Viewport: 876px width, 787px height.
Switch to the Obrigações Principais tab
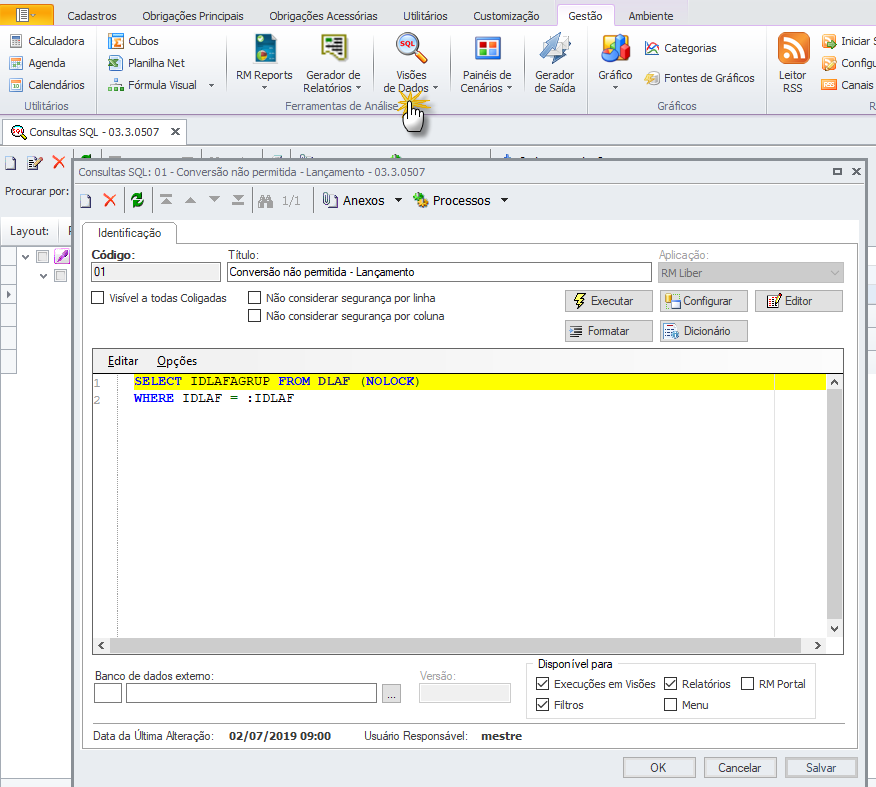pyautogui.click(x=193, y=16)
